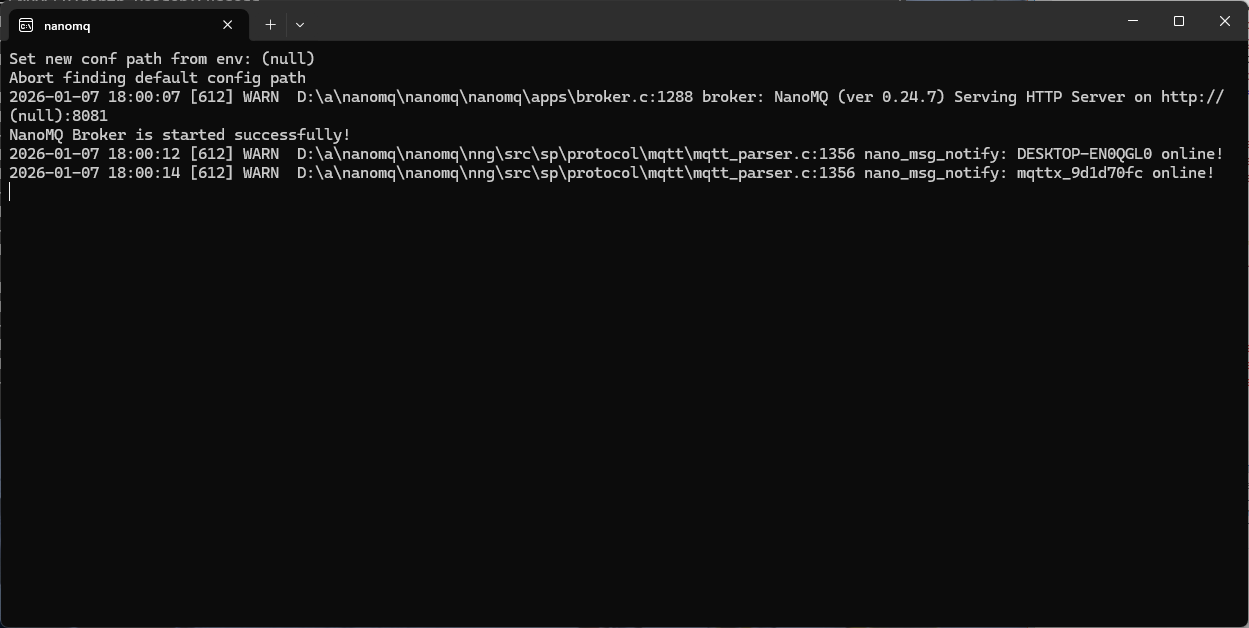Click the (null):8081 port text
Screen dimensions: 1249x628
pos(58,116)
